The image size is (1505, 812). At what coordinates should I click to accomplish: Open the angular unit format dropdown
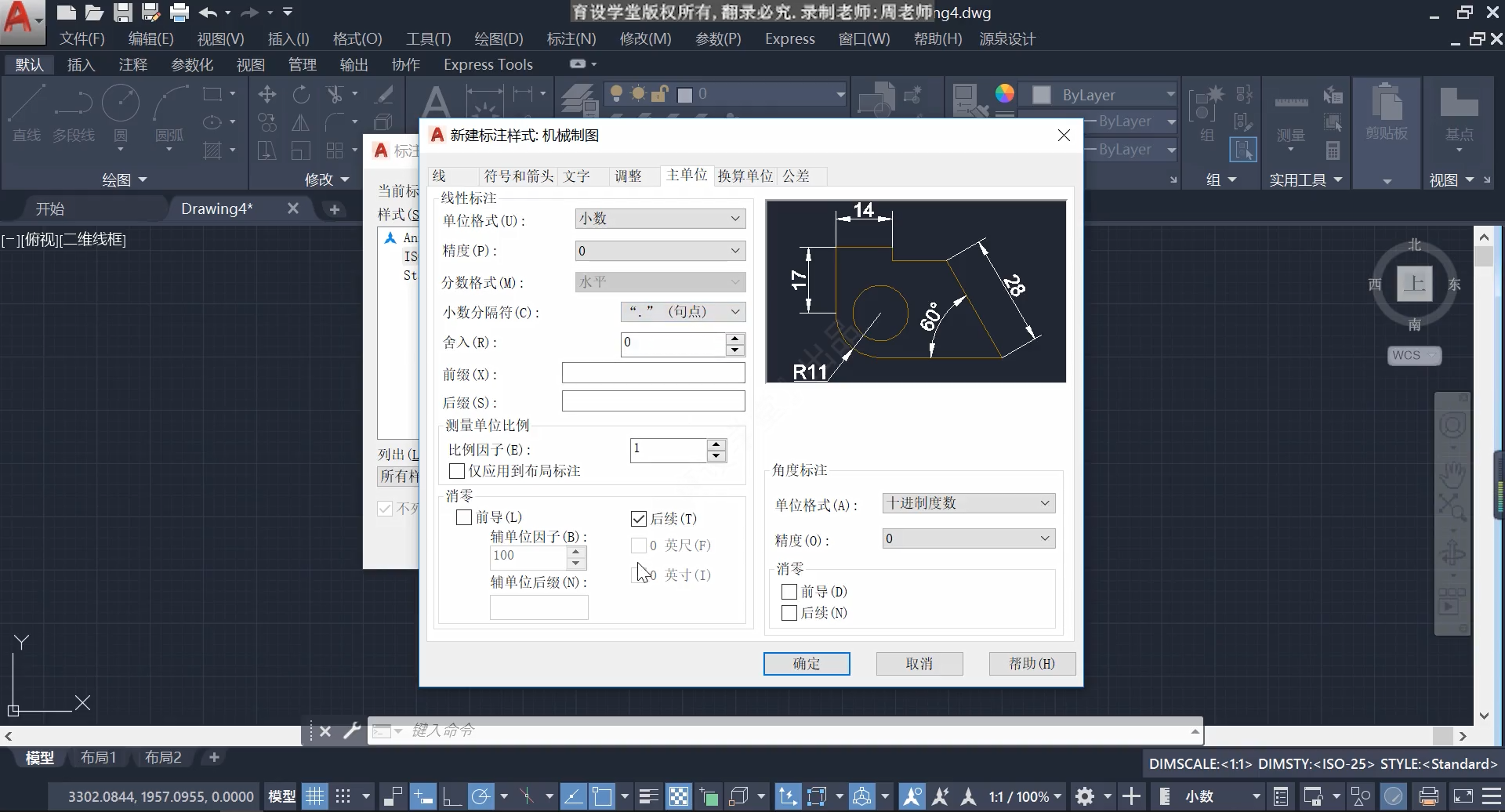[969, 503]
